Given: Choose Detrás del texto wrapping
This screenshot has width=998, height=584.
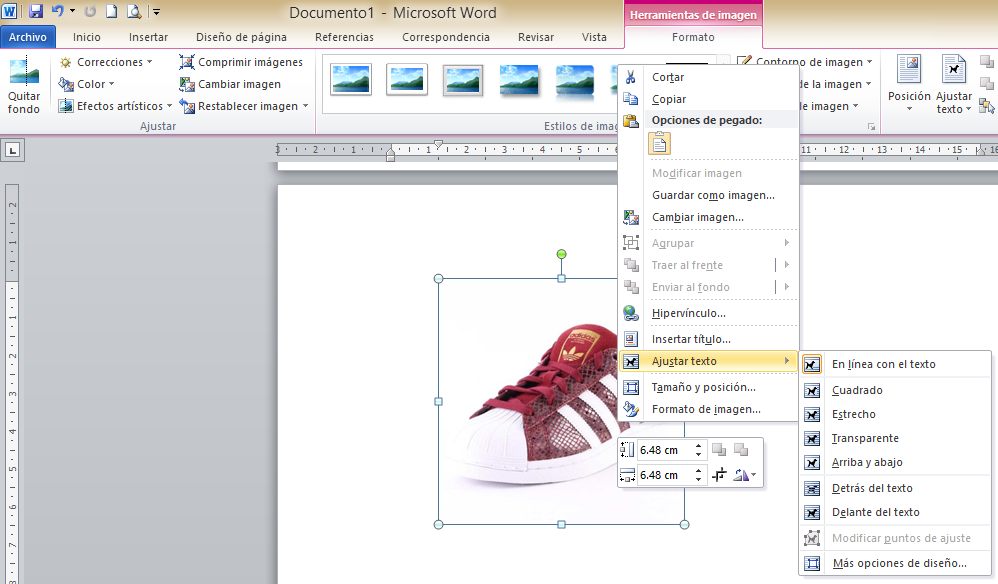Looking at the screenshot, I should tap(871, 488).
